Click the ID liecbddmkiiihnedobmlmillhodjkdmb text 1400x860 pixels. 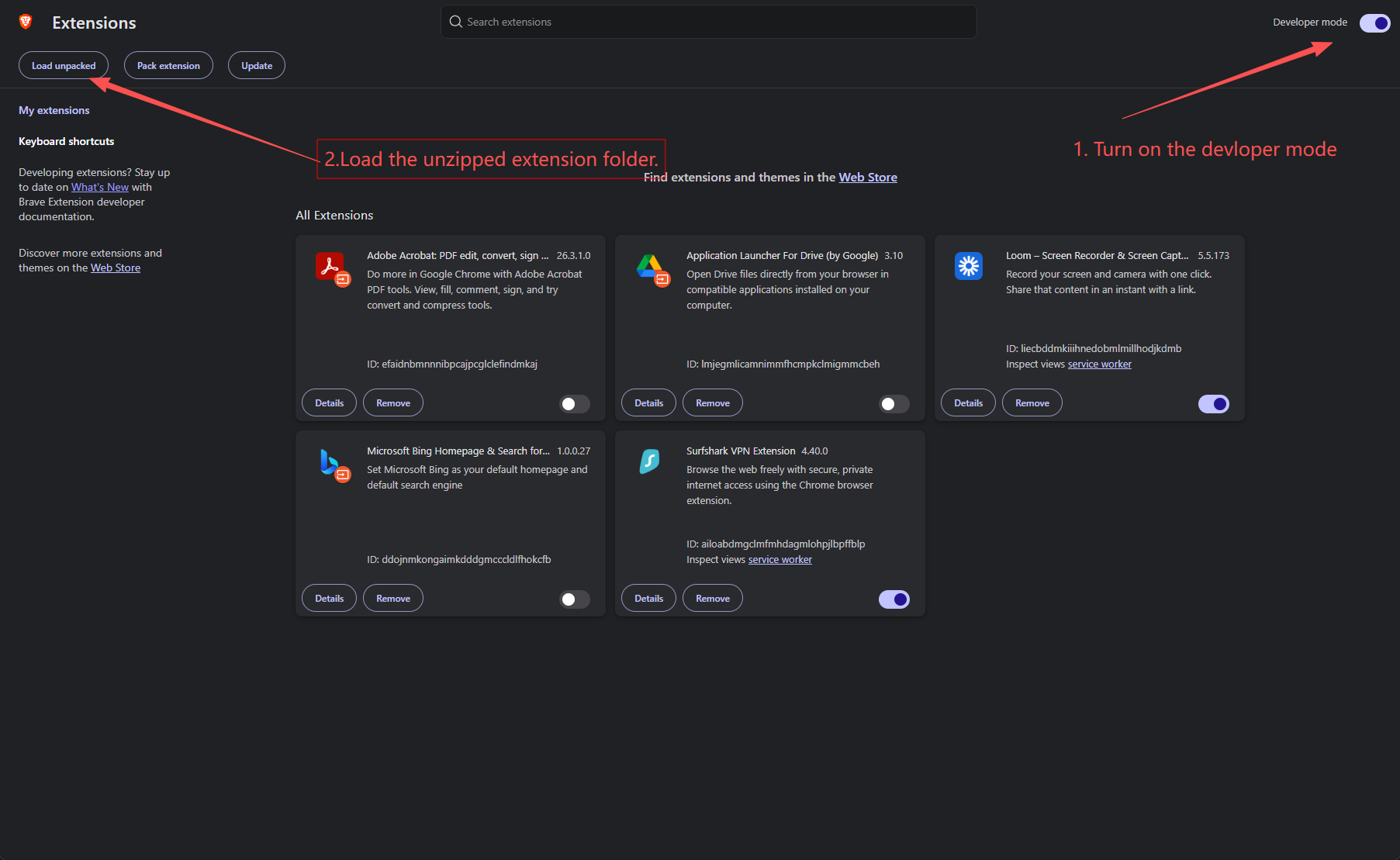(x=1094, y=349)
